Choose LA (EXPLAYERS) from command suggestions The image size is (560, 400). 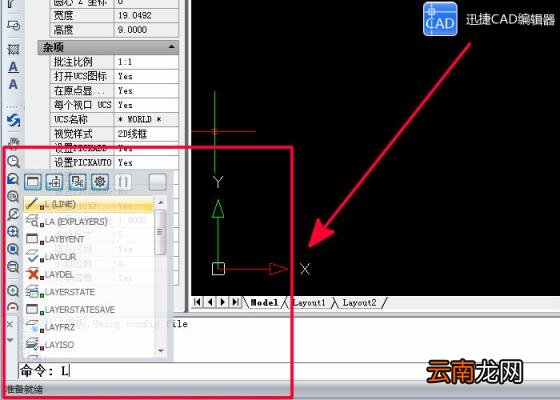click(88, 221)
